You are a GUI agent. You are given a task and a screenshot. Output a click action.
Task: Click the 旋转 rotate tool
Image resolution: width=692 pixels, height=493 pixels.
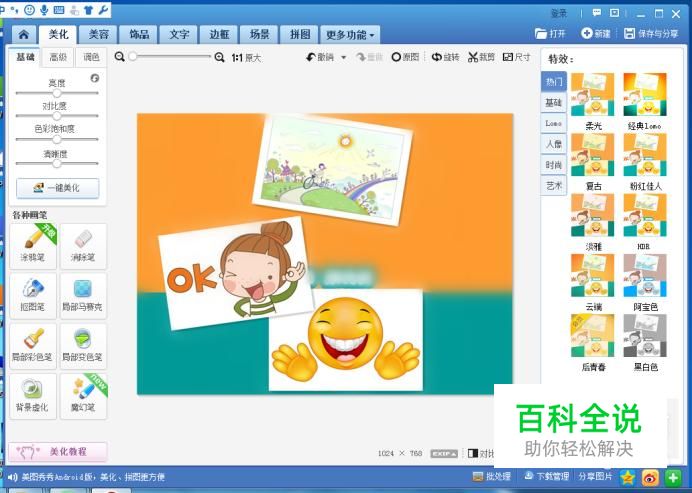(445, 57)
